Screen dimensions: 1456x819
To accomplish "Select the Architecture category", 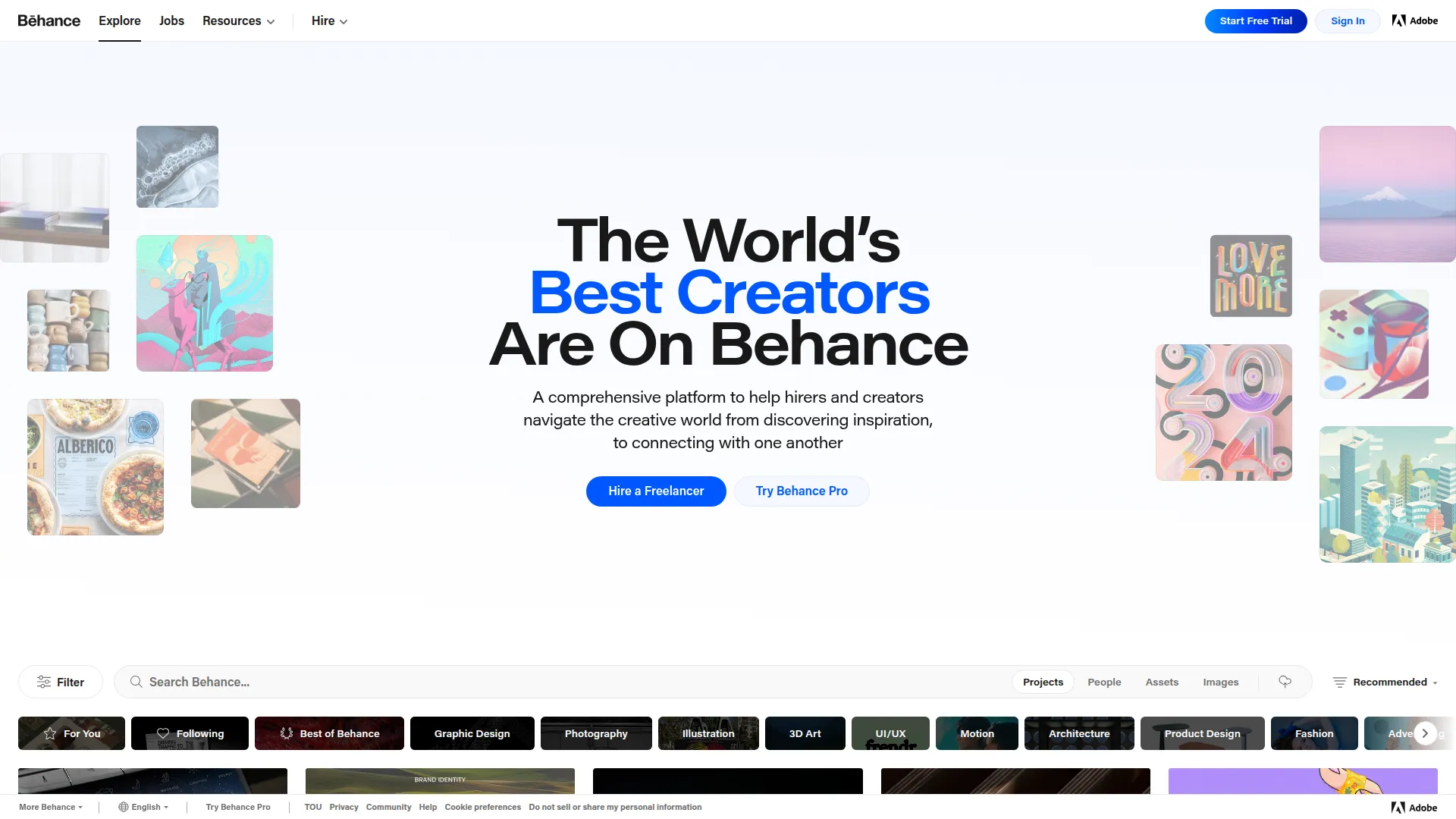I will 1079,733.
